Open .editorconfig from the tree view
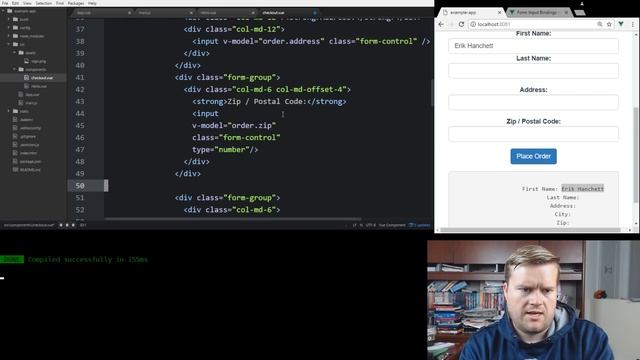Image resolution: width=640 pixels, height=360 pixels. coord(31,128)
